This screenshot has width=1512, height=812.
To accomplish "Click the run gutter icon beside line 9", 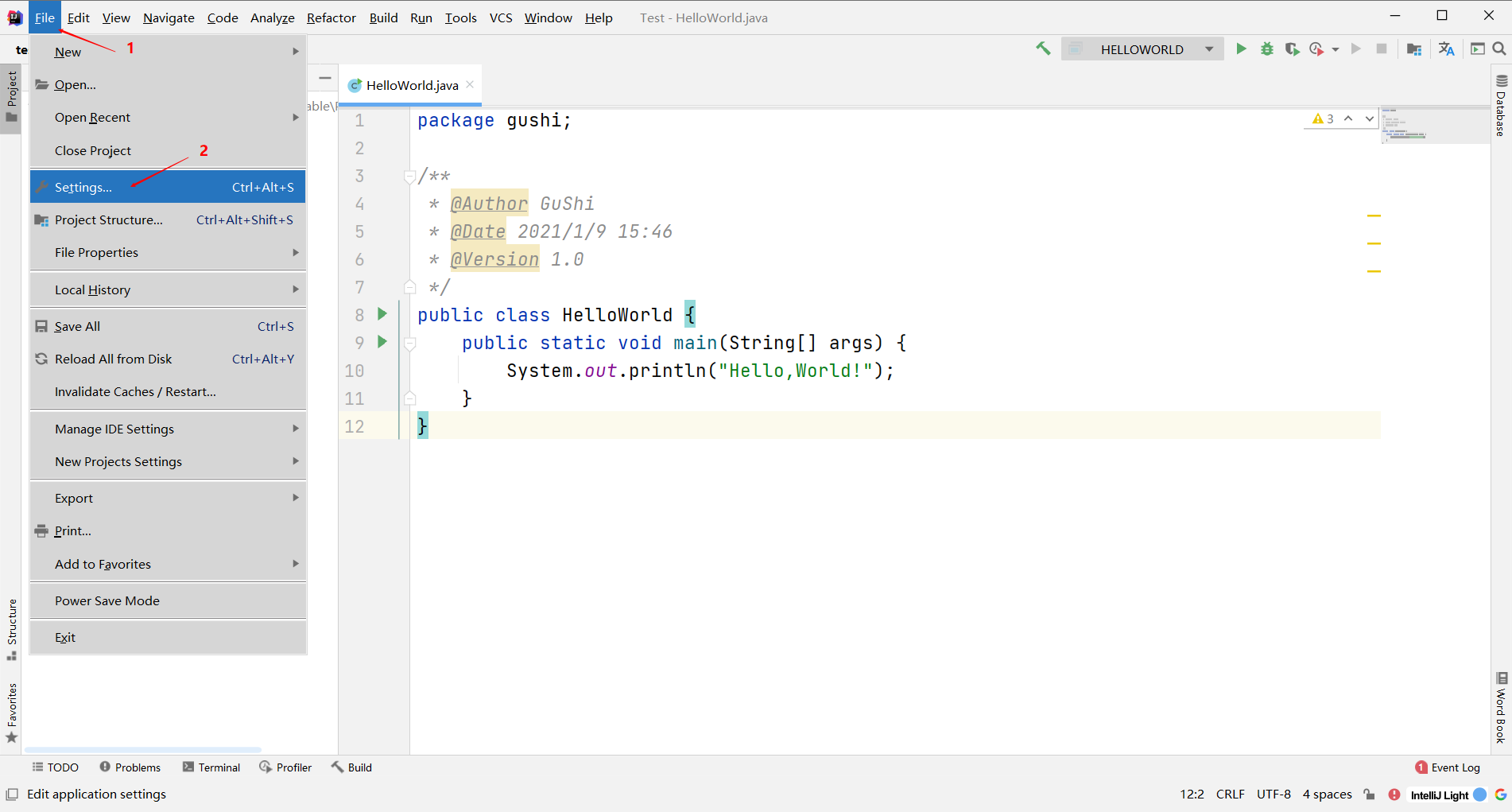I will click(382, 342).
